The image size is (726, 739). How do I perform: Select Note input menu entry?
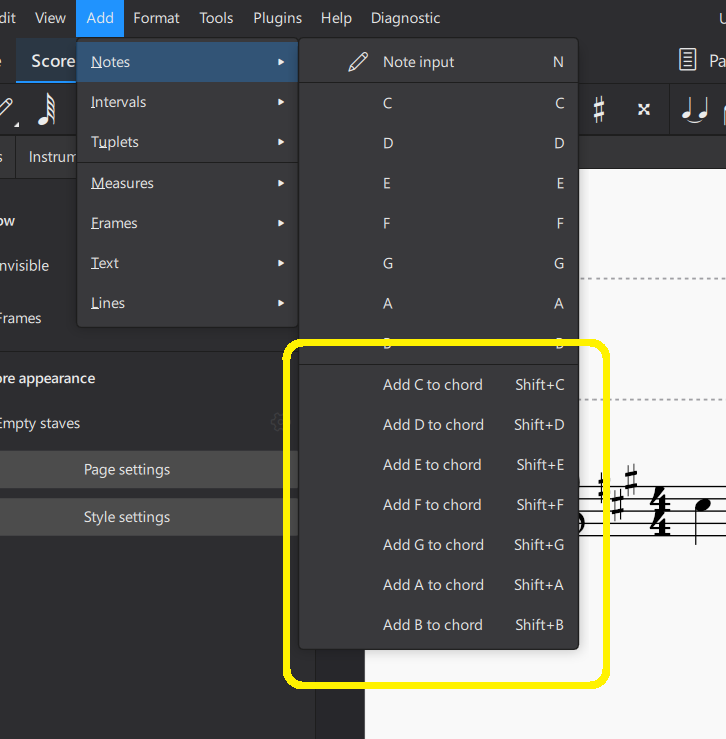click(438, 62)
